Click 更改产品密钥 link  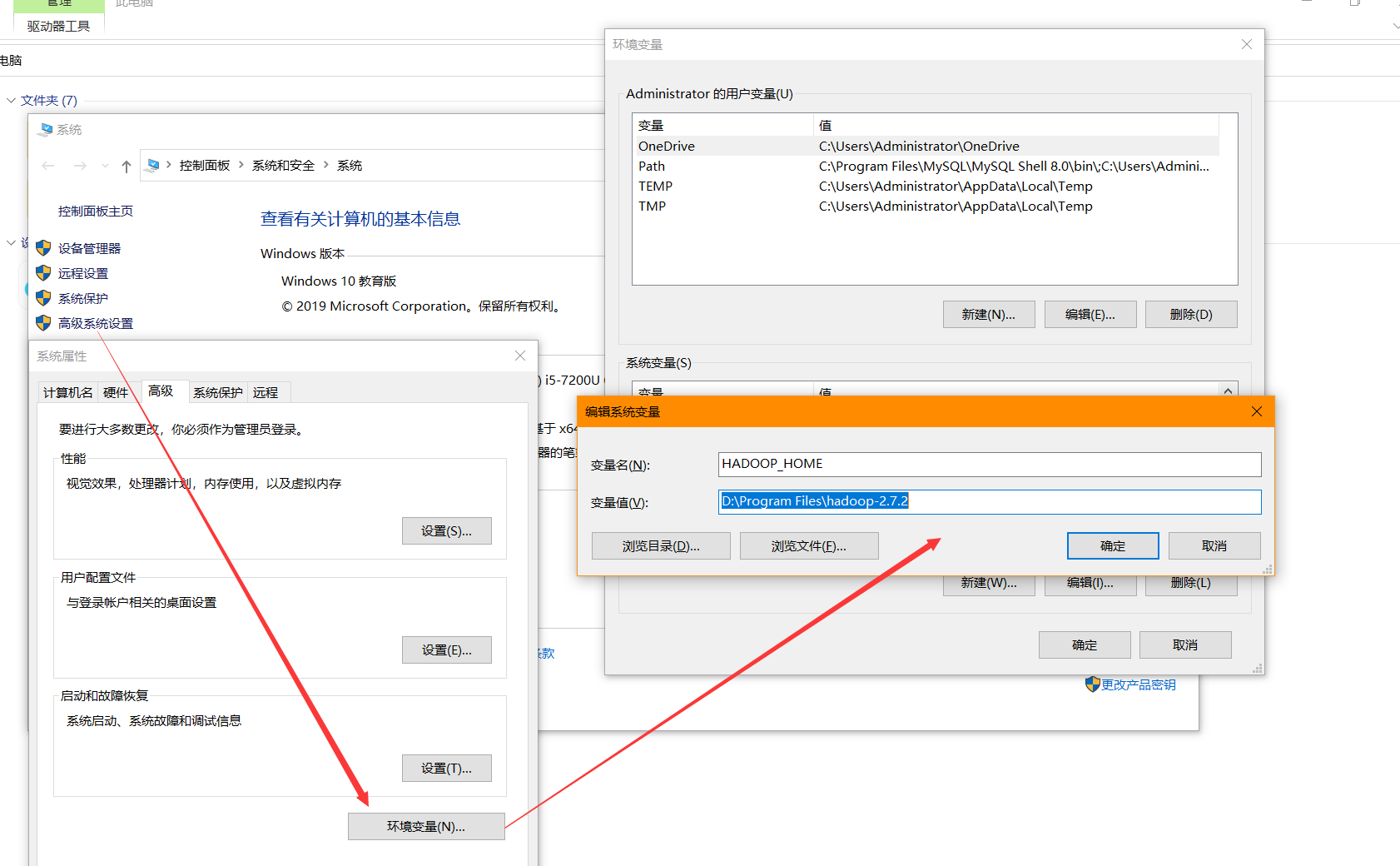[1139, 685]
